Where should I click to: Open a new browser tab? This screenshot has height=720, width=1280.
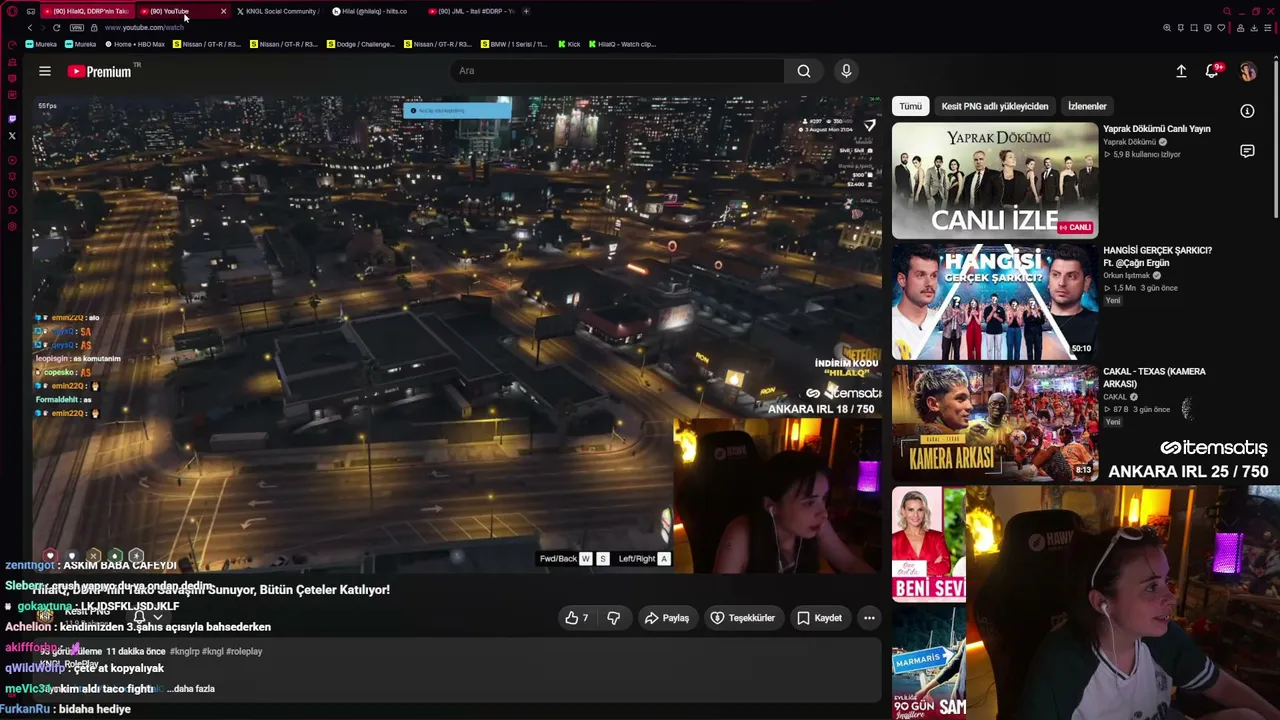point(526,11)
